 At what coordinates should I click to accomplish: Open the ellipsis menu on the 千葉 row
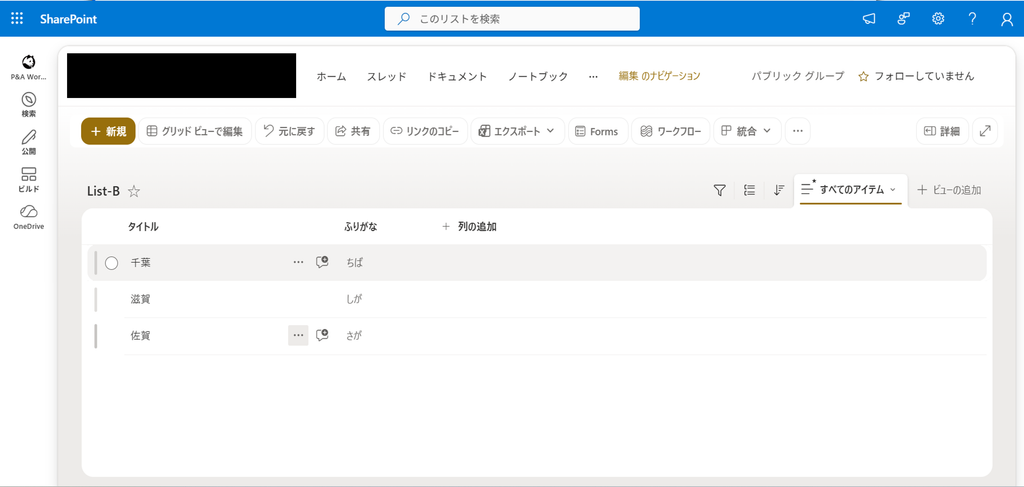(x=298, y=262)
